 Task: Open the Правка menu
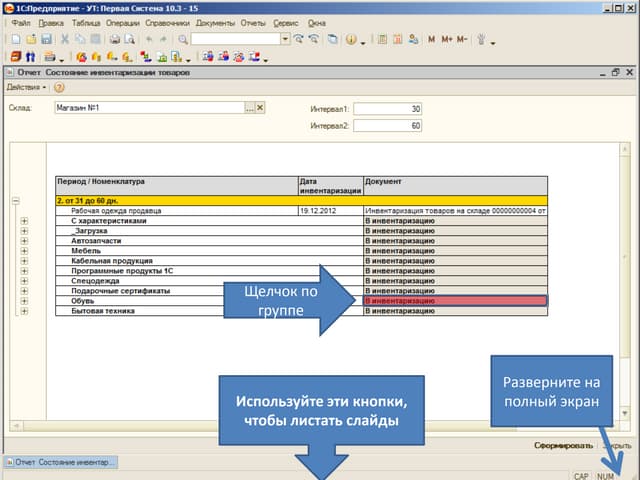tap(51, 23)
